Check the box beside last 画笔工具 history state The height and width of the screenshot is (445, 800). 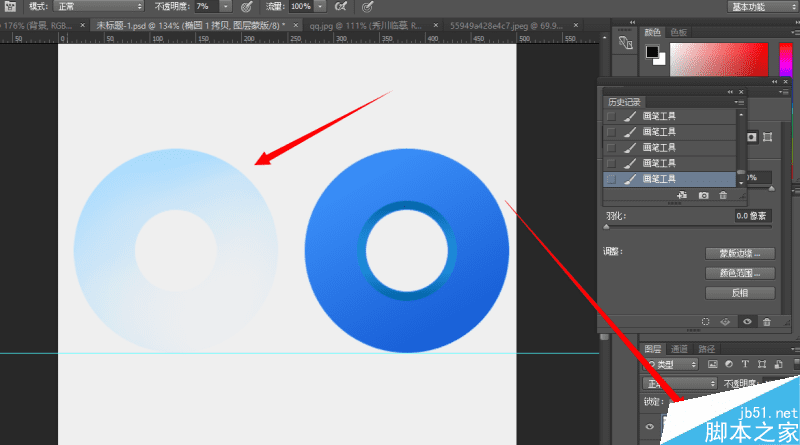click(611, 178)
